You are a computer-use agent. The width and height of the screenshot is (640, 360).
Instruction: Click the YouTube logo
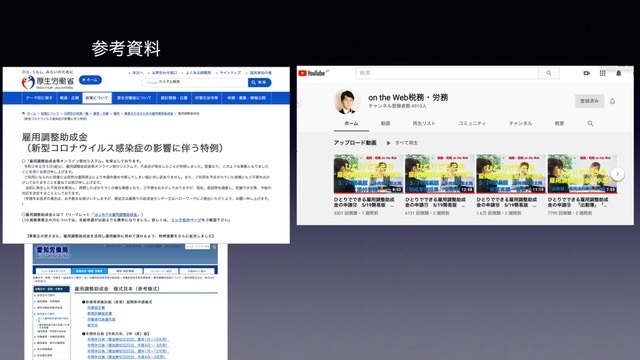click(x=312, y=73)
